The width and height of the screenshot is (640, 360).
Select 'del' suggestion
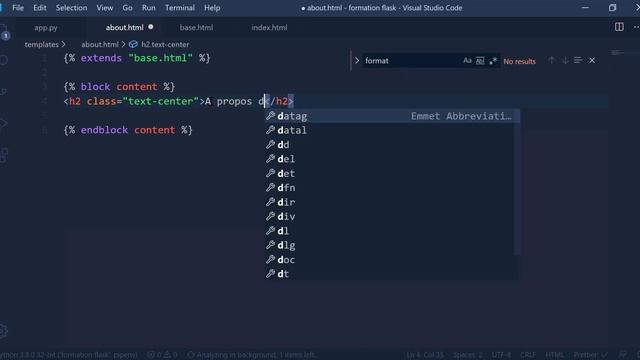(390, 159)
